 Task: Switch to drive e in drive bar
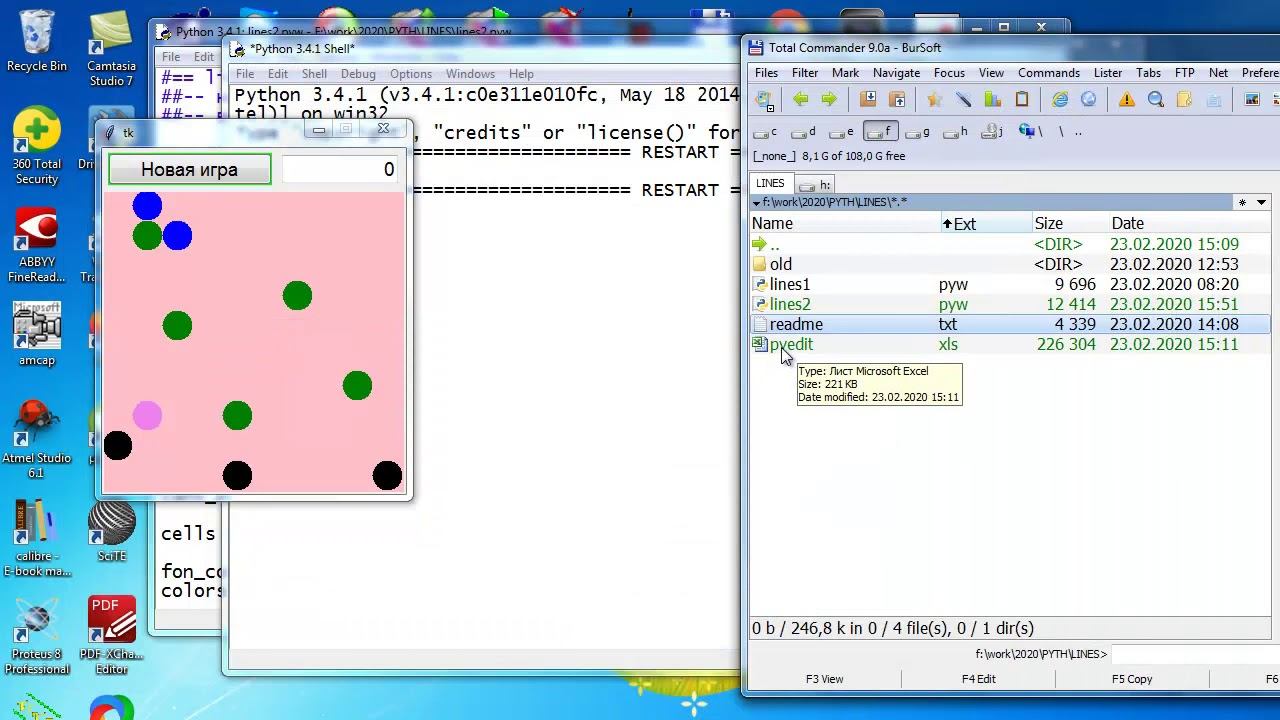(842, 131)
